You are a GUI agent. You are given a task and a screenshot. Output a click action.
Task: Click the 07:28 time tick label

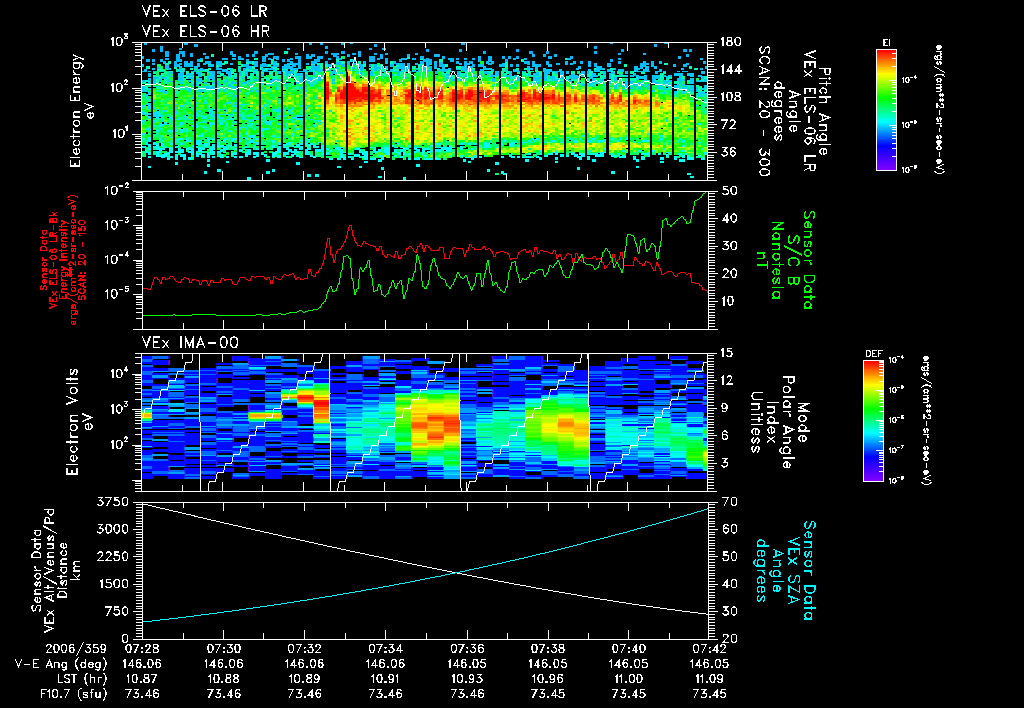coord(142,649)
